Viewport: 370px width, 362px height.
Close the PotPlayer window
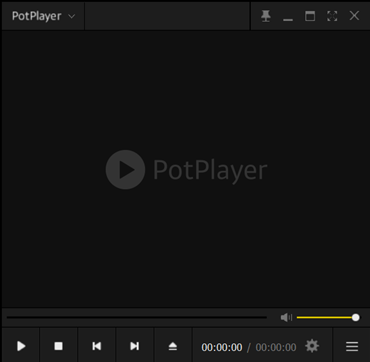pyautogui.click(x=354, y=16)
